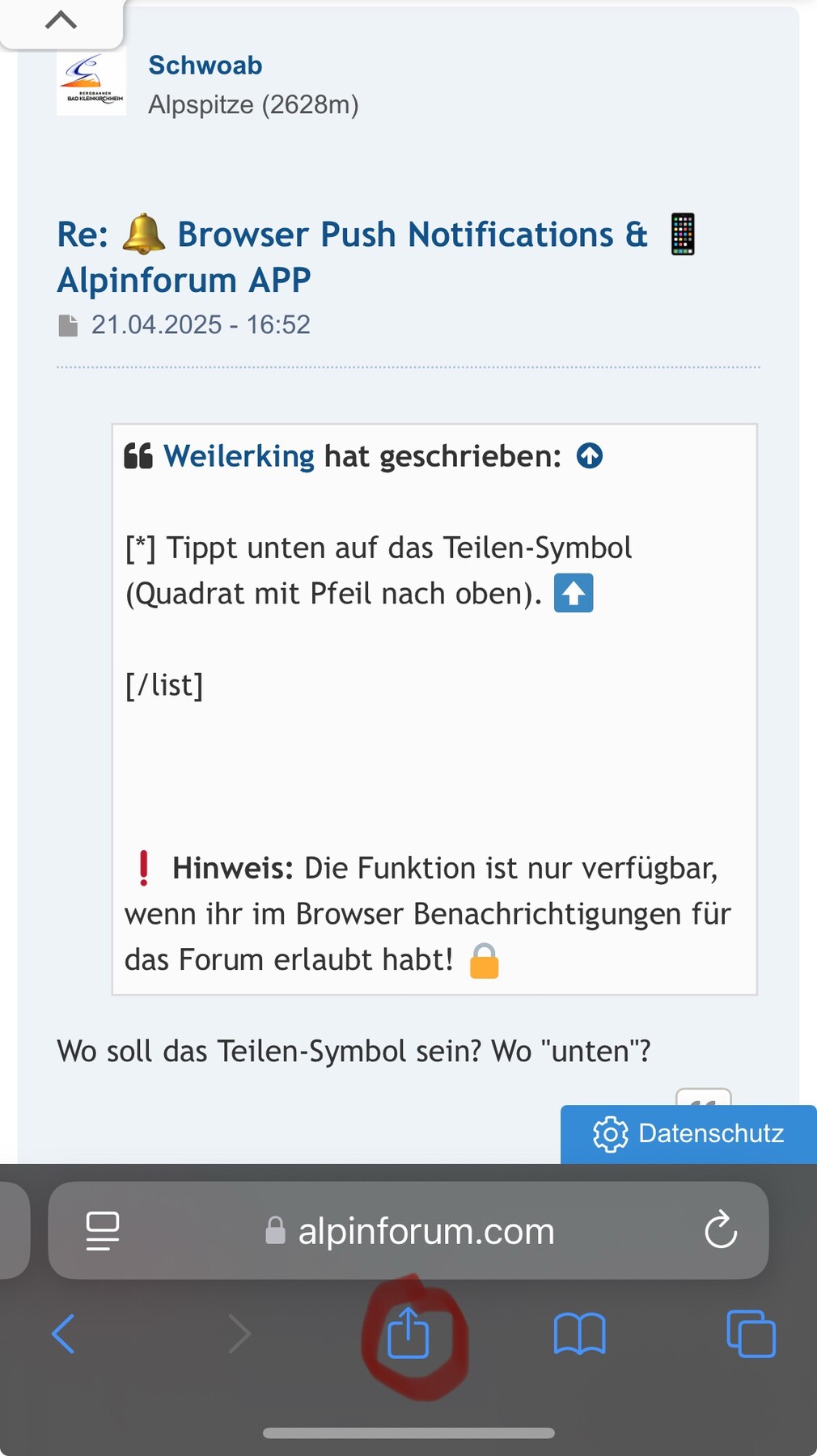The image size is (817, 1456).
Task: Tap Schwoab's avatar image
Action: [91, 82]
